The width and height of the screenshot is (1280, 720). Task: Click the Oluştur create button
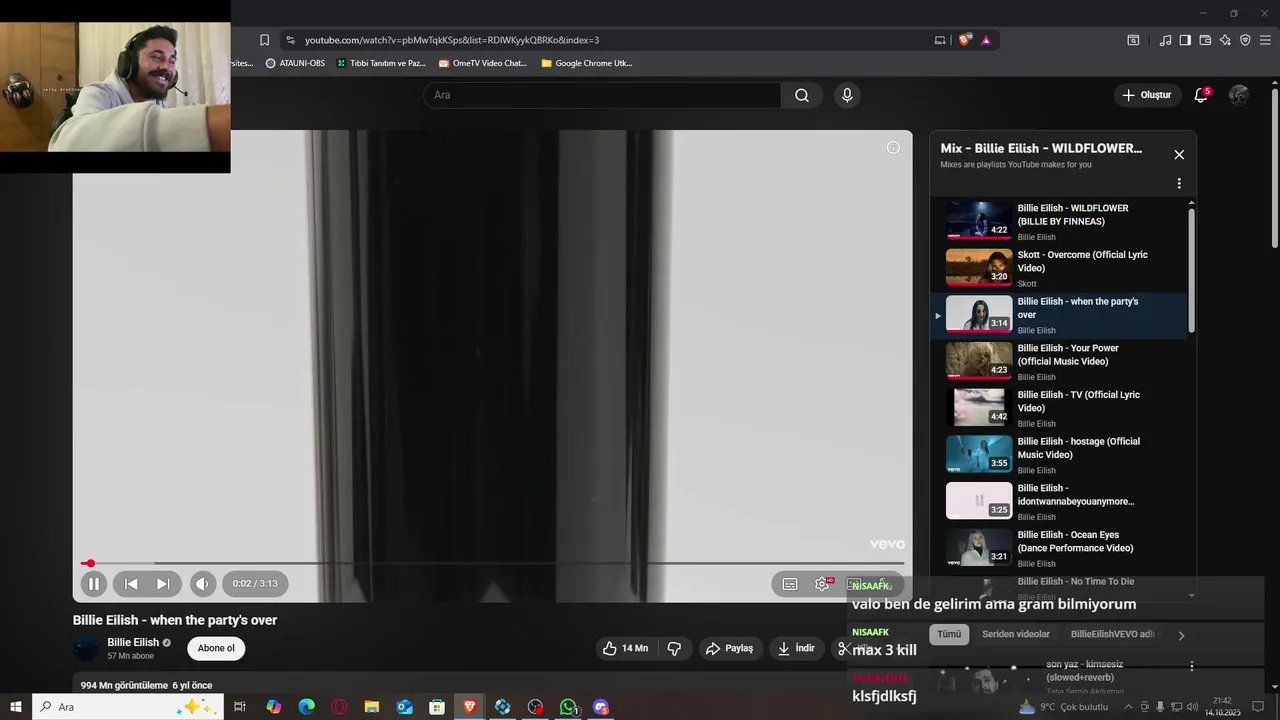point(1147,95)
